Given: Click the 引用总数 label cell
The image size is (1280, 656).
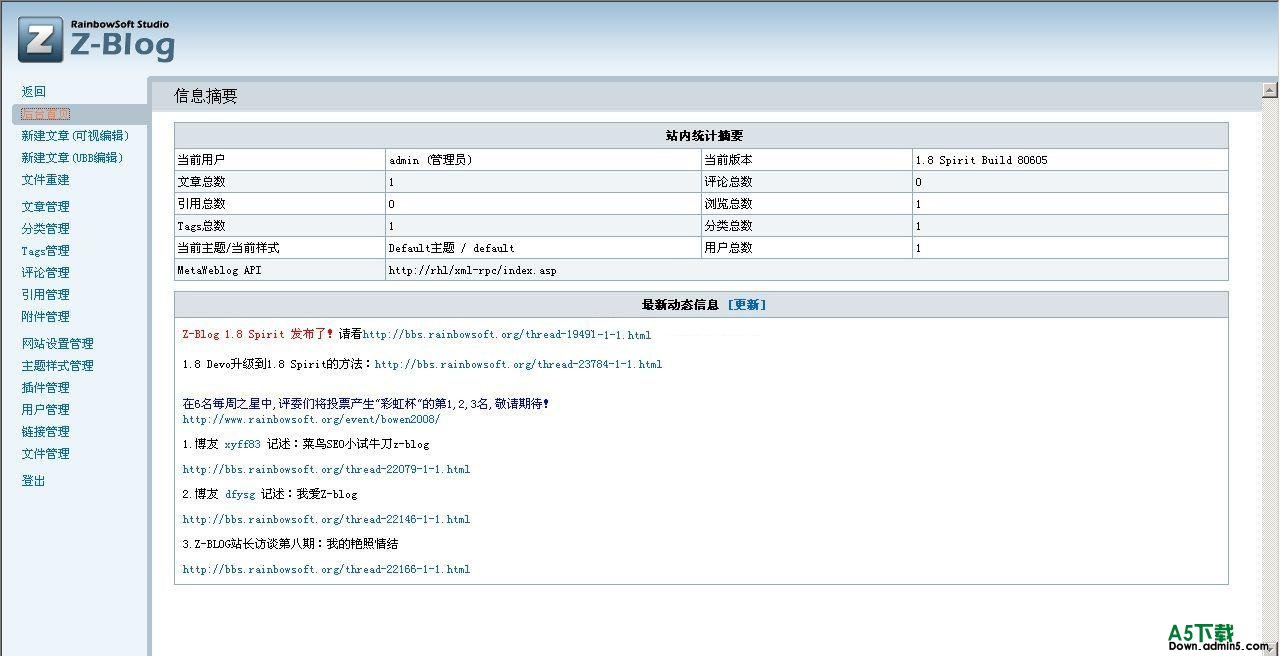Looking at the screenshot, I should (x=280, y=204).
